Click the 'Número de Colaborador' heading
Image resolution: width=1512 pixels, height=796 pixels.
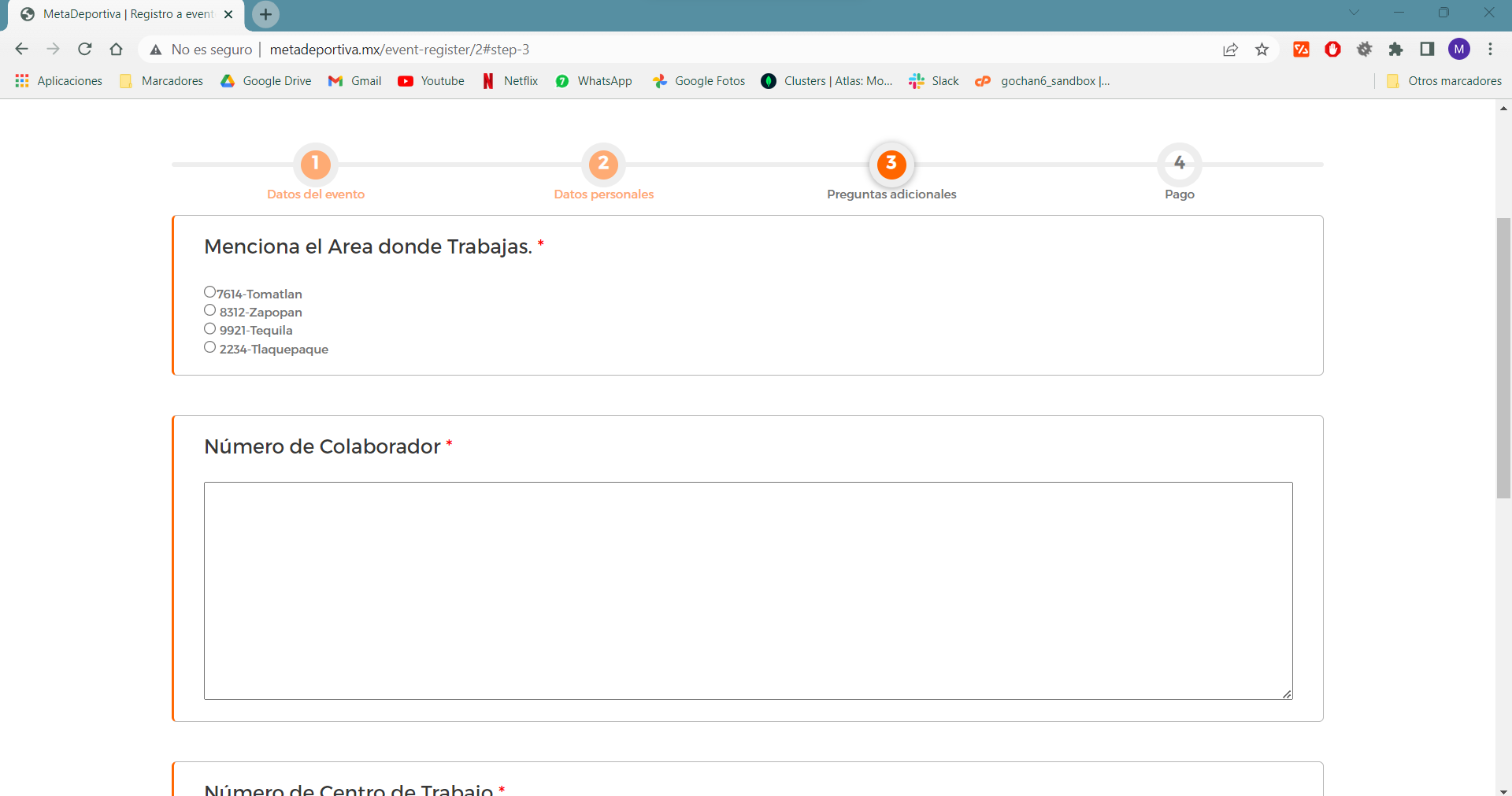(x=322, y=446)
